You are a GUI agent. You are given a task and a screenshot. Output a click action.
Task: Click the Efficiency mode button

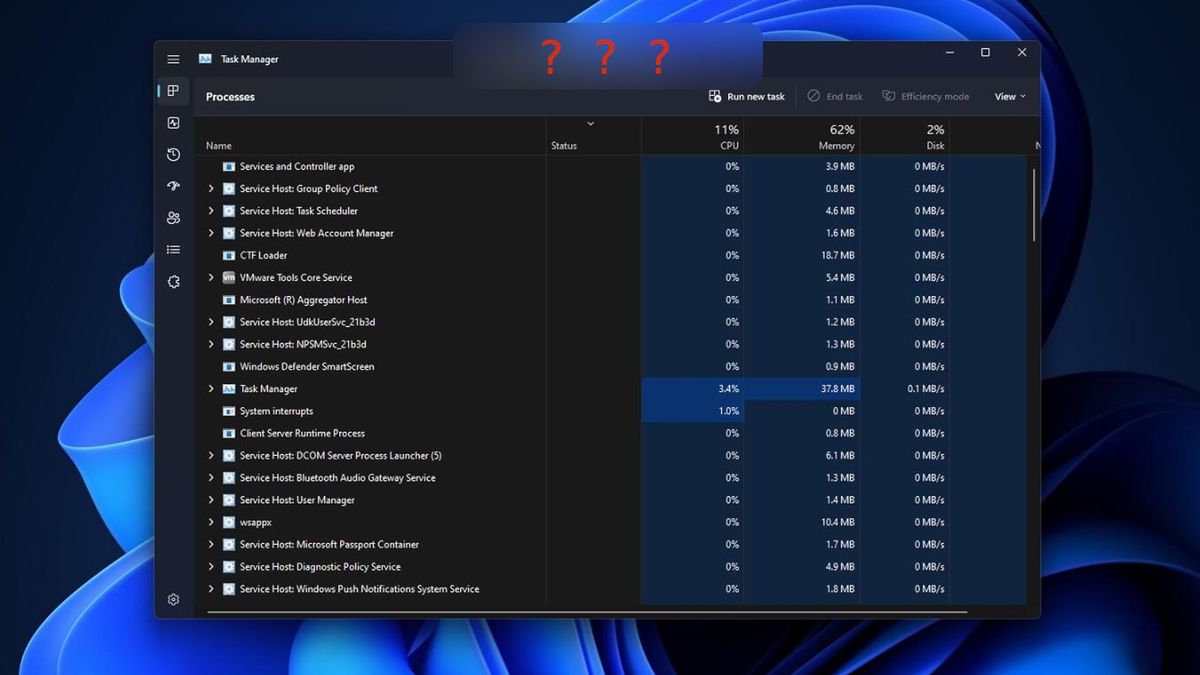(926, 97)
